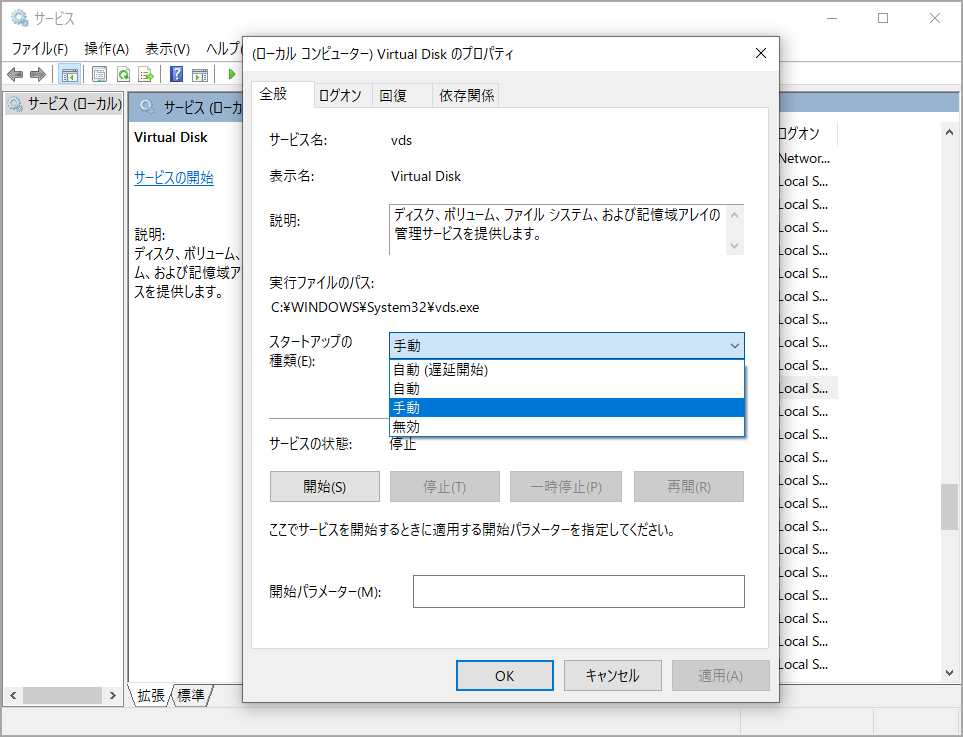Confirm dialog with OK button
963x737 pixels.
point(505,676)
